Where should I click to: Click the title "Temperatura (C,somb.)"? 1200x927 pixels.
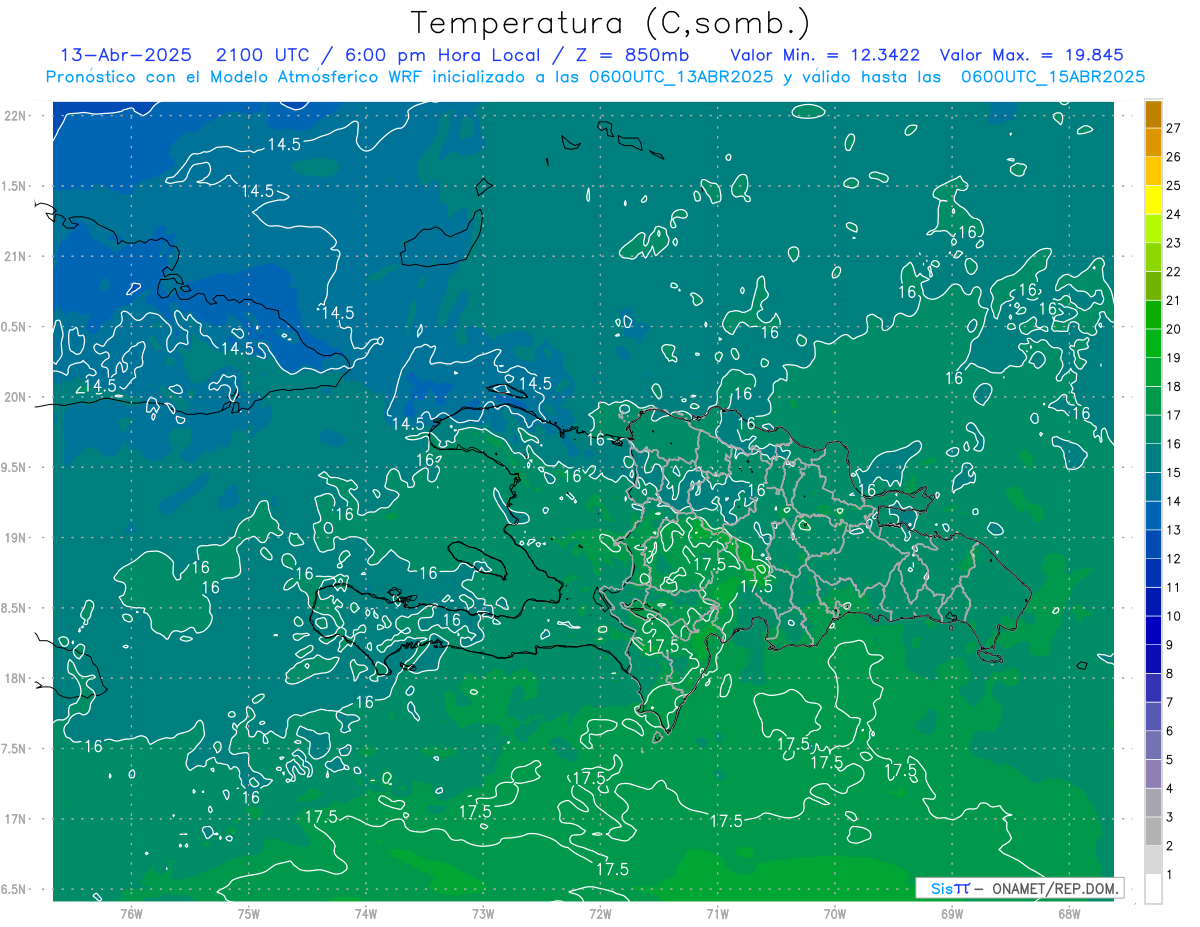[x=611, y=24]
